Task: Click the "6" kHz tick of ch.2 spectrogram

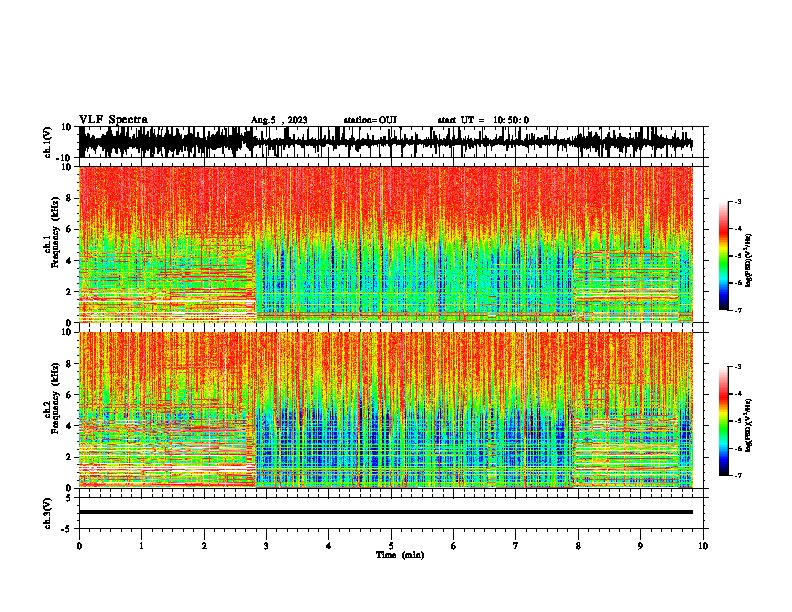Action: 69,394
